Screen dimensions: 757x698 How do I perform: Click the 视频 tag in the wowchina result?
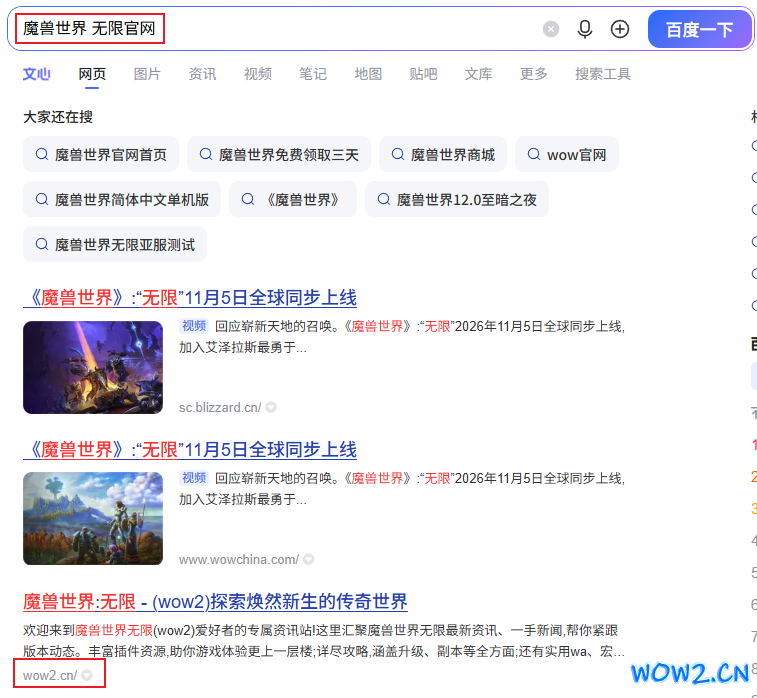coord(194,478)
